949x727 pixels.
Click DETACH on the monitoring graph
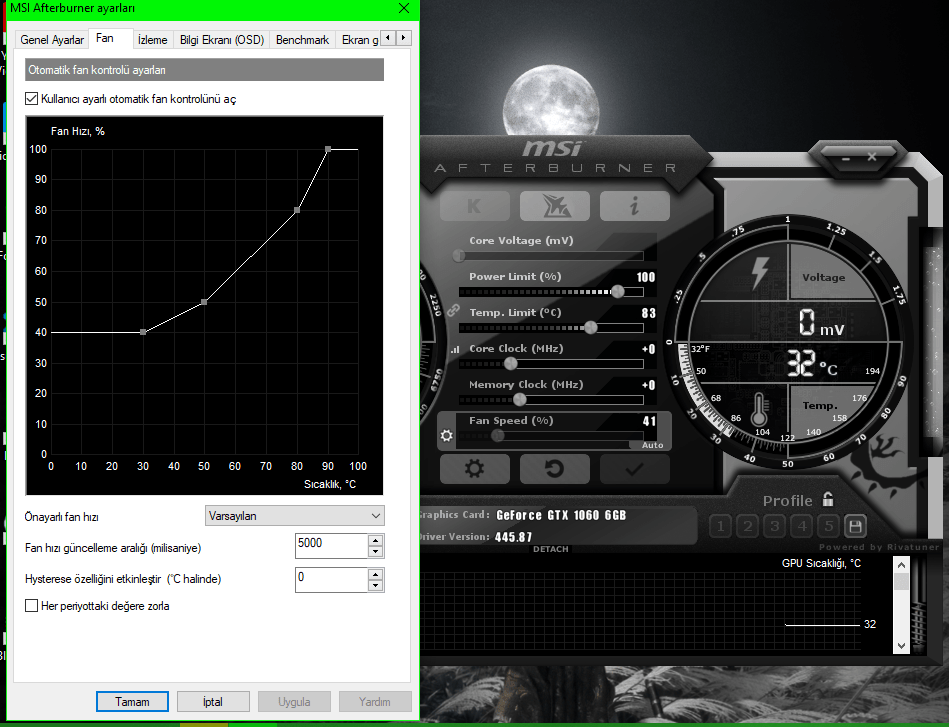pyautogui.click(x=551, y=549)
